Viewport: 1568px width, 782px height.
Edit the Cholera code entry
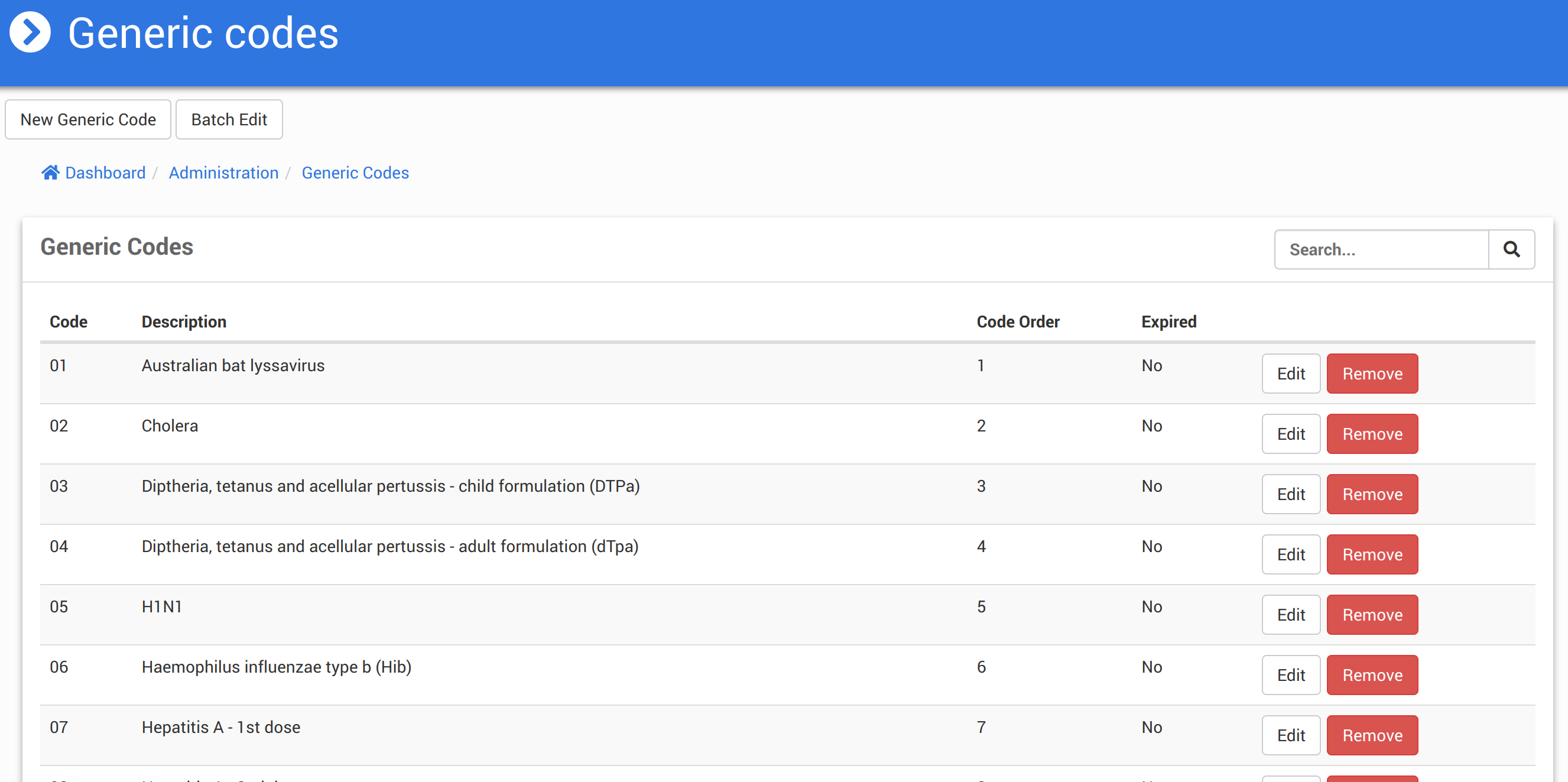1290,434
